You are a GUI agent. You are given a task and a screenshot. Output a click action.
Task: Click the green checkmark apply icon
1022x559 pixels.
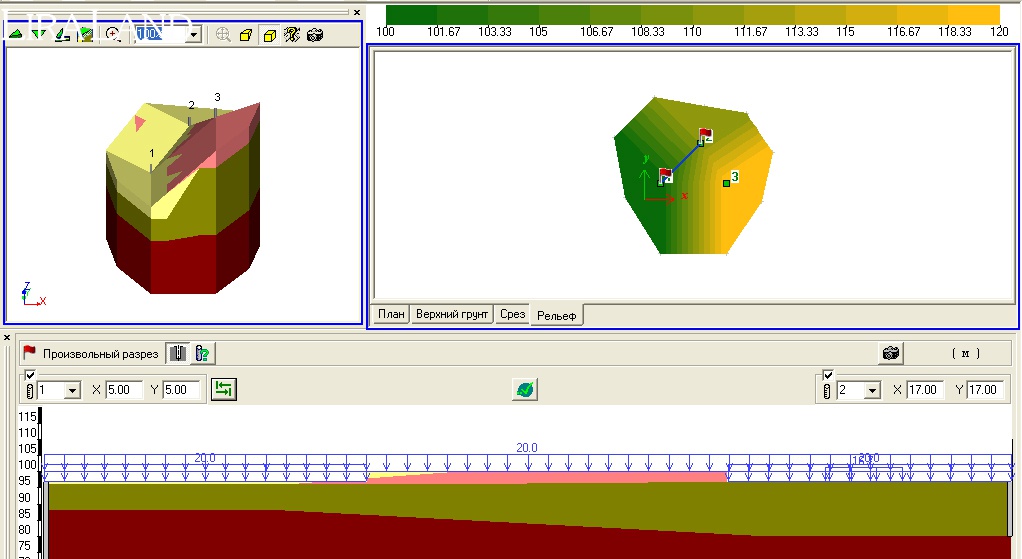(524, 390)
